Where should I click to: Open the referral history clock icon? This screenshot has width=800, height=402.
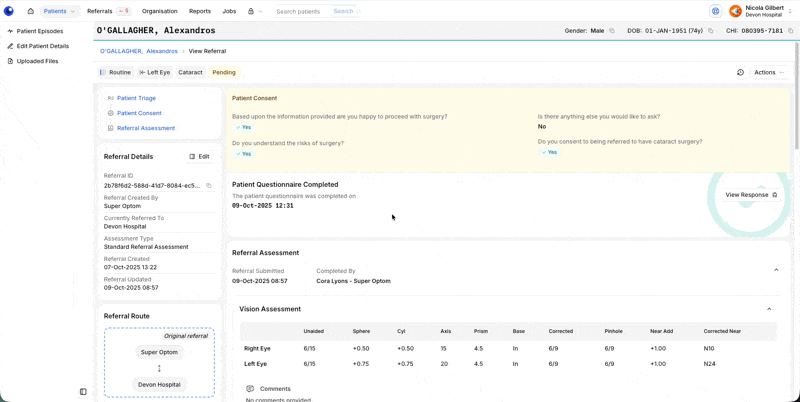[x=740, y=72]
